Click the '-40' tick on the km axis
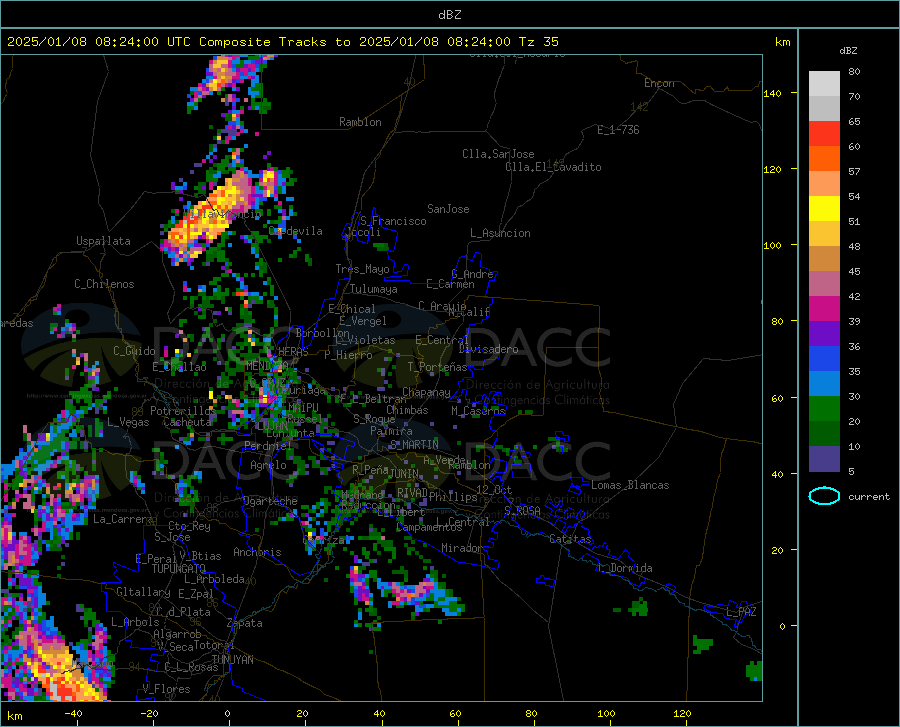 72,714
